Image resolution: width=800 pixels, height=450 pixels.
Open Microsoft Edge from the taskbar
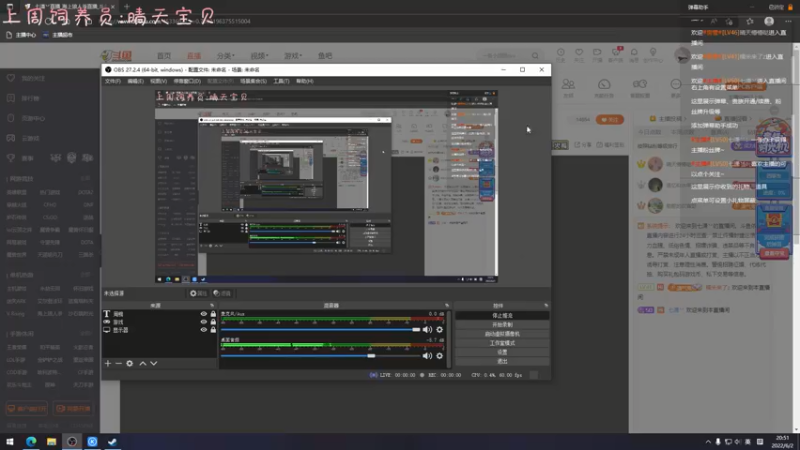(31, 442)
